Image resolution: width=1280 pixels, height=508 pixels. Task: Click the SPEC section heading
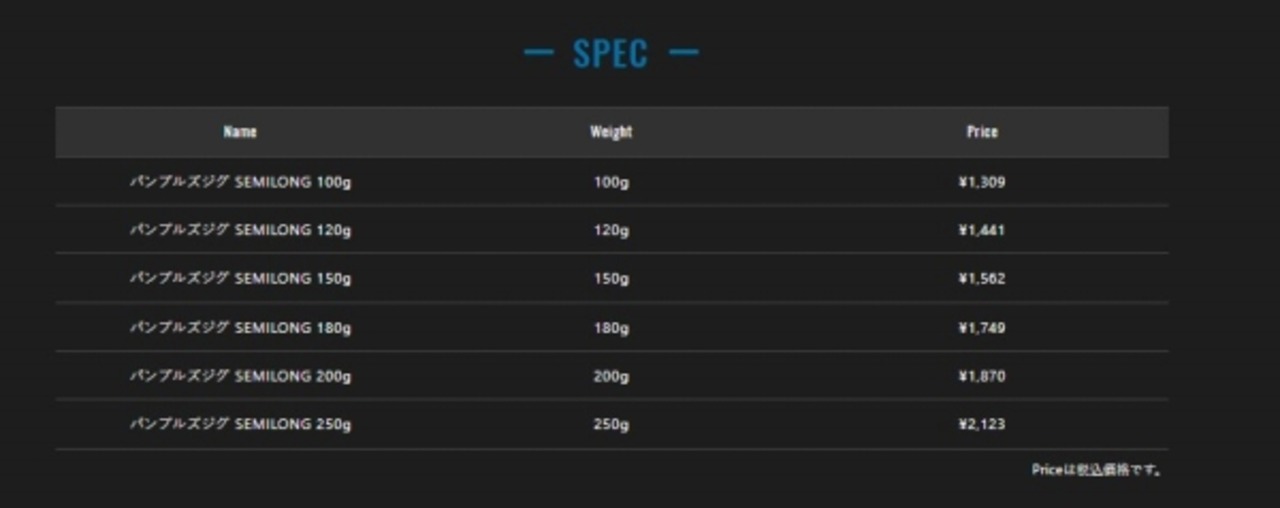click(610, 54)
